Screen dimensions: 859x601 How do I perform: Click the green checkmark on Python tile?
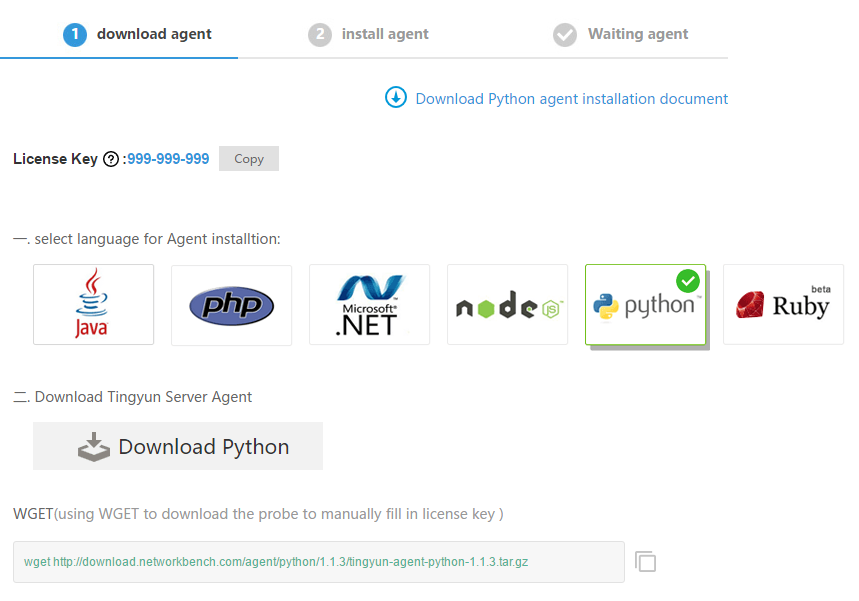point(687,281)
